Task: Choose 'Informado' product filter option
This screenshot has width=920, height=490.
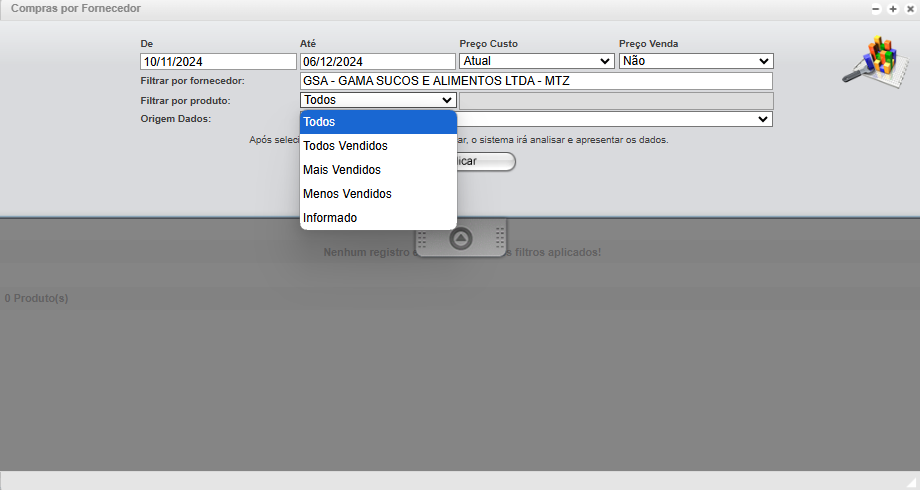Action: [x=378, y=218]
